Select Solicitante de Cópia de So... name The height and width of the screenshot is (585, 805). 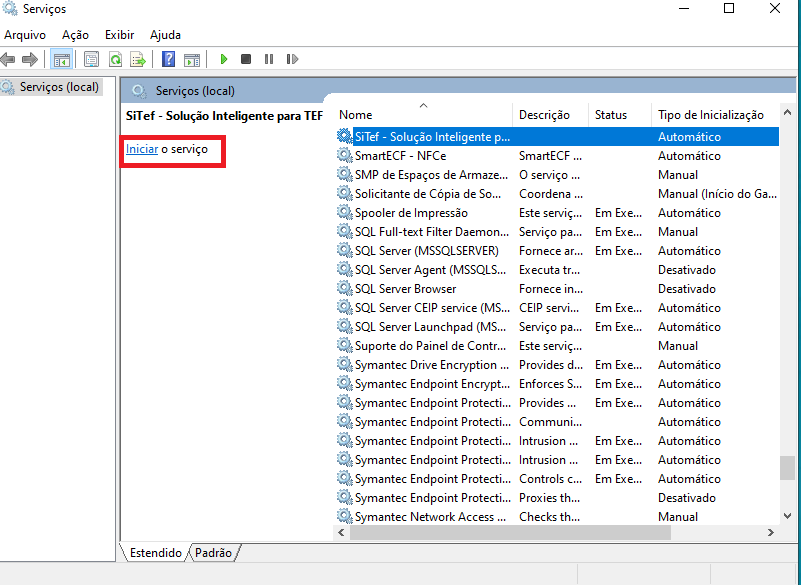(x=428, y=194)
